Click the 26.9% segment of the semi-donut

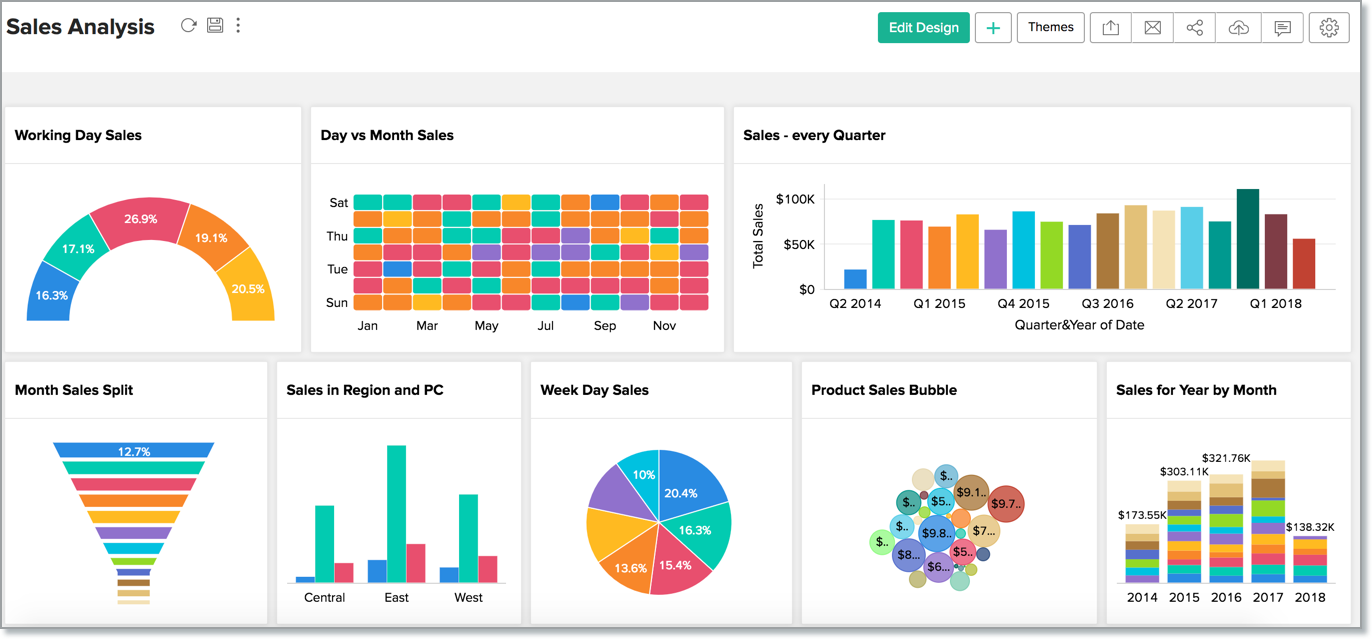click(x=140, y=220)
